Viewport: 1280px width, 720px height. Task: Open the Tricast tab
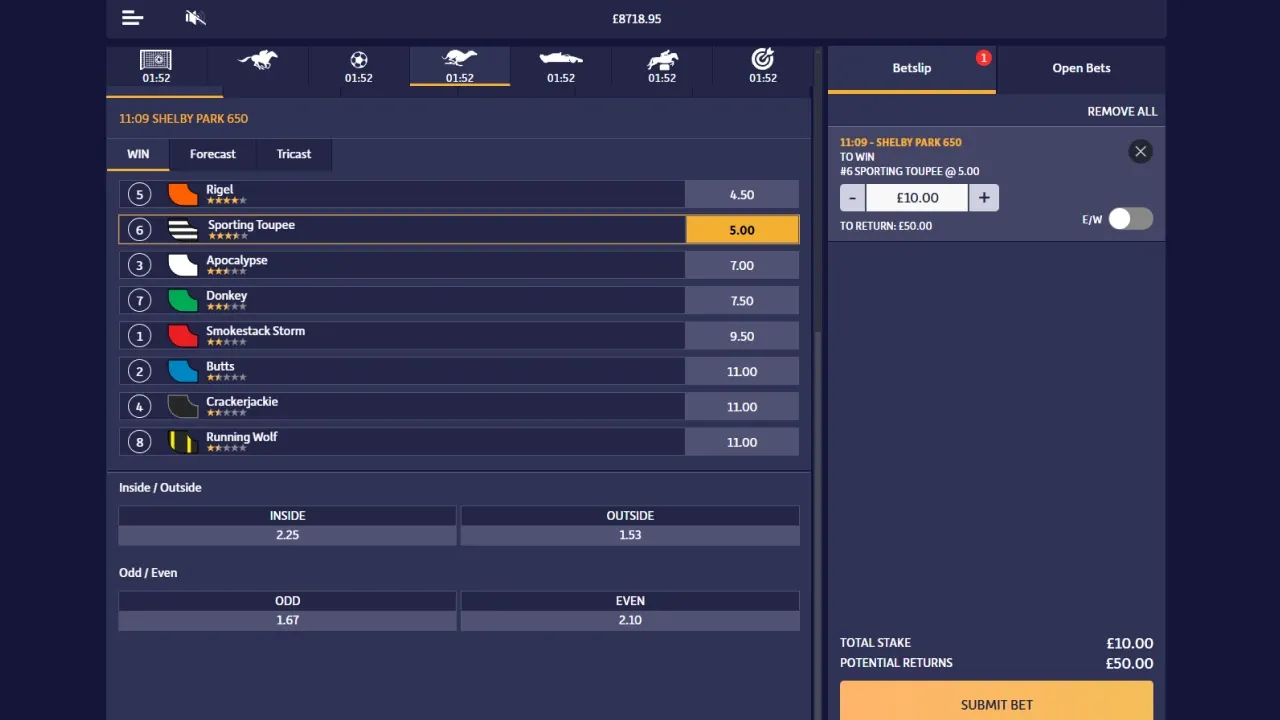pyautogui.click(x=294, y=154)
